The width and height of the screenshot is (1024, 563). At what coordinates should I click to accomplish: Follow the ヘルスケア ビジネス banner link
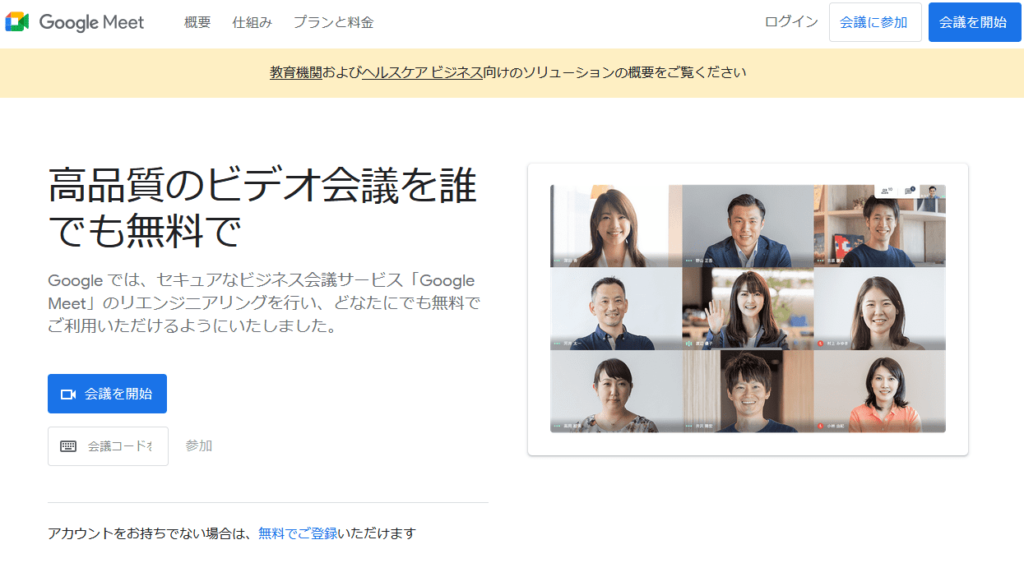[x=423, y=72]
